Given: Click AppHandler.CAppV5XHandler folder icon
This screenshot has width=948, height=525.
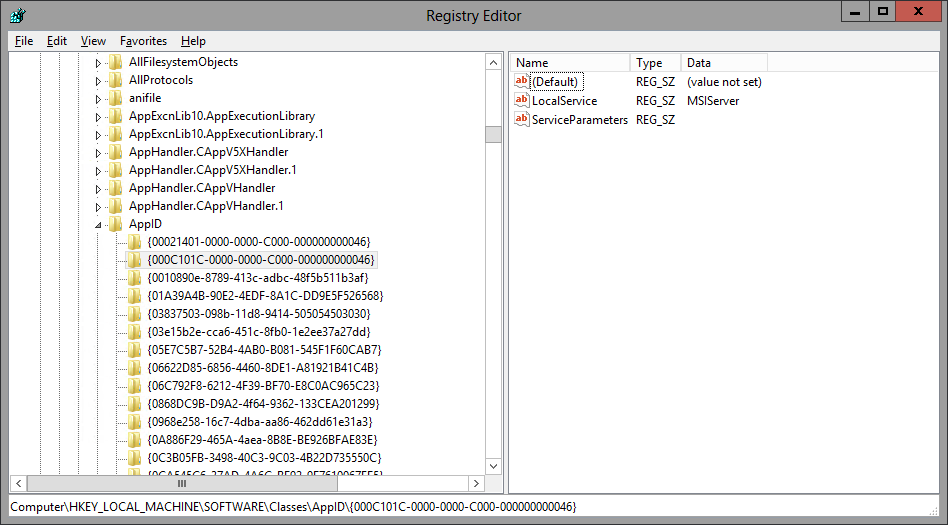Looking at the screenshot, I should pos(115,152).
